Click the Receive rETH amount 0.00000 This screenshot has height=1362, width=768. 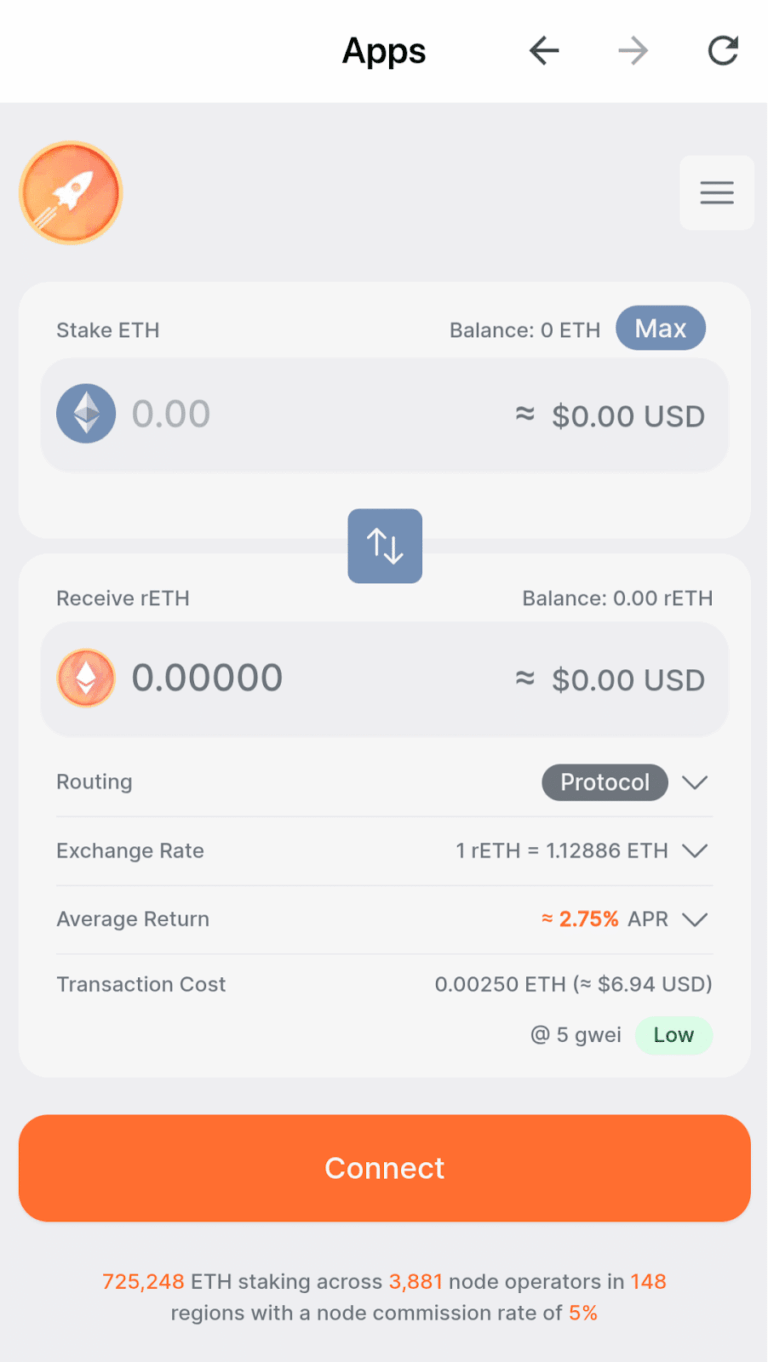[x=208, y=678]
